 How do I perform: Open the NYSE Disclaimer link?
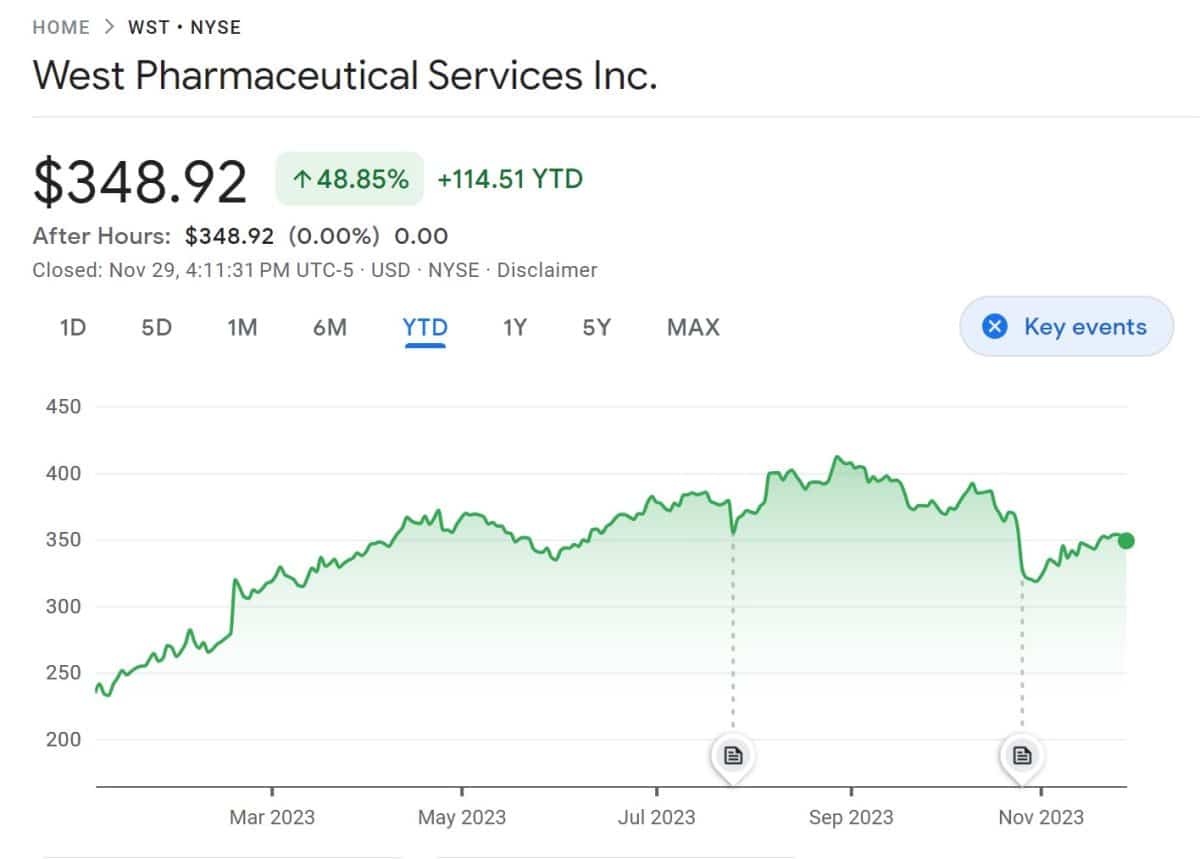tap(547, 270)
